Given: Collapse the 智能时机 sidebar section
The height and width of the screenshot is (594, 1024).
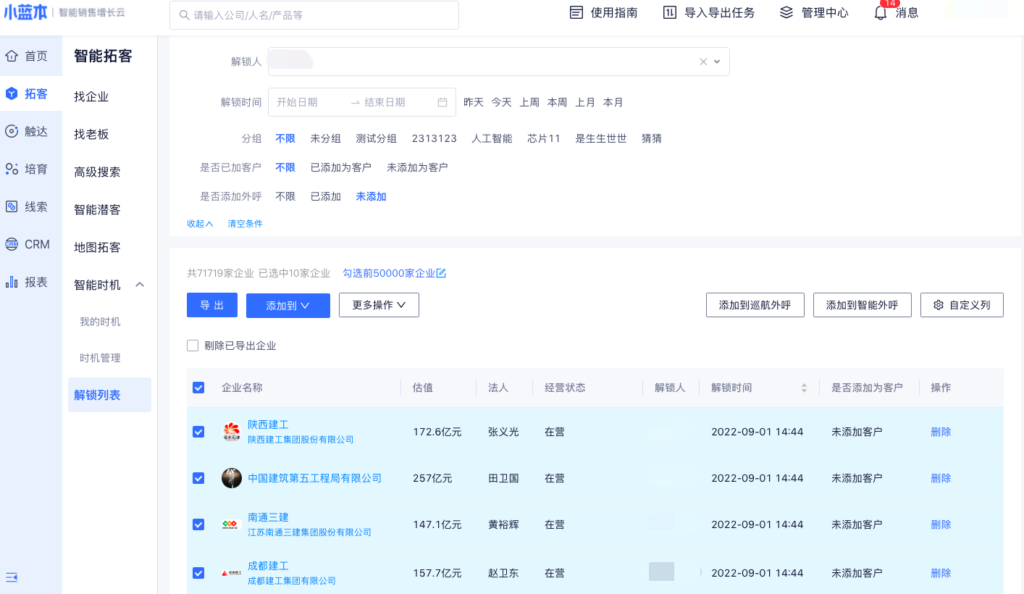Looking at the screenshot, I should tap(140, 285).
